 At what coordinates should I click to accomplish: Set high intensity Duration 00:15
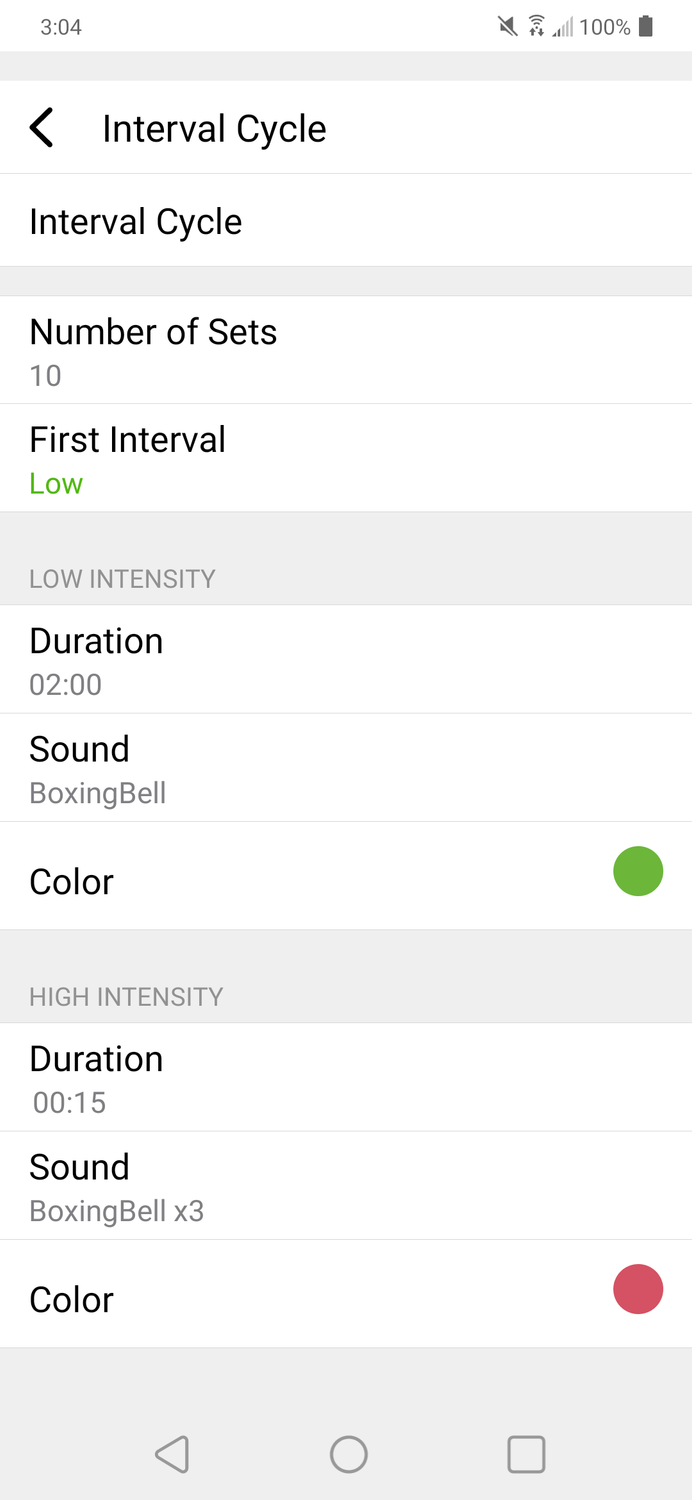click(346, 1077)
